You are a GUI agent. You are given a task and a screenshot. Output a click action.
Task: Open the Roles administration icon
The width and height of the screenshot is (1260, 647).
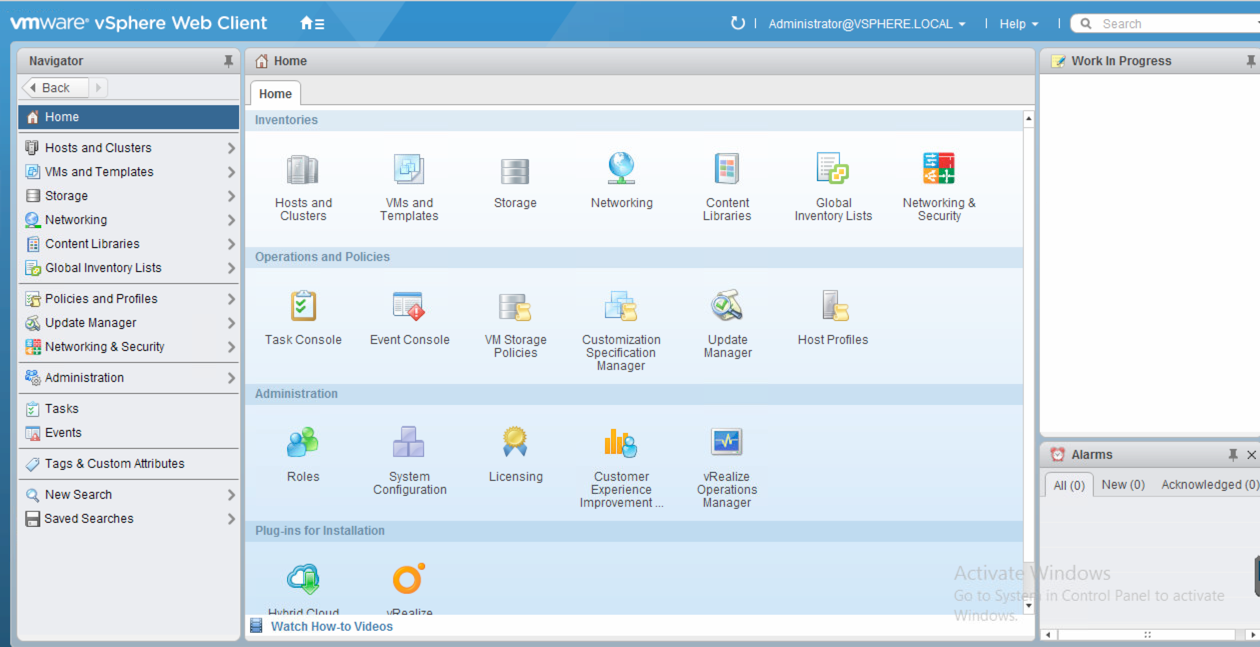click(303, 443)
